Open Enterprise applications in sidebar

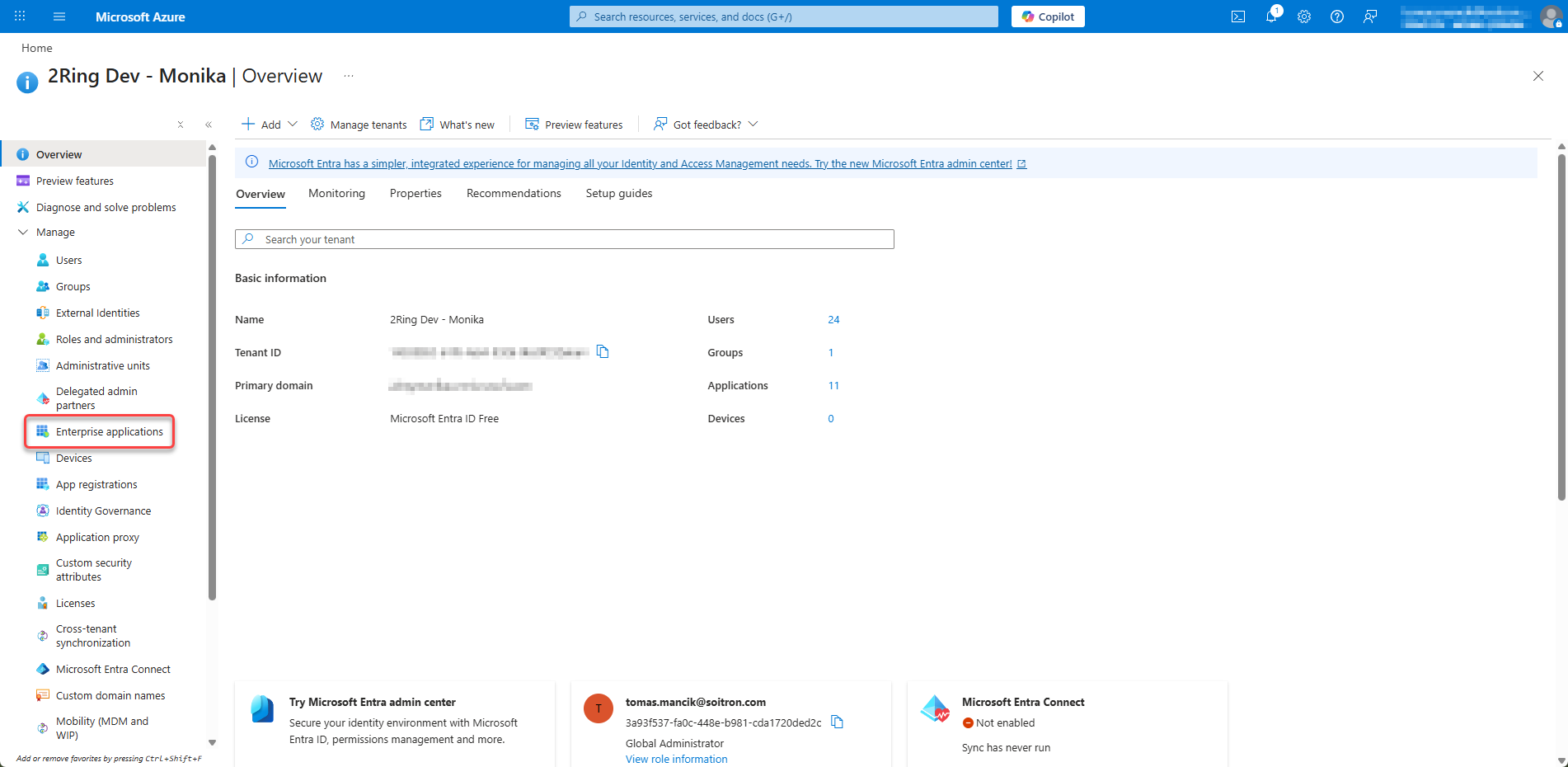tap(109, 432)
